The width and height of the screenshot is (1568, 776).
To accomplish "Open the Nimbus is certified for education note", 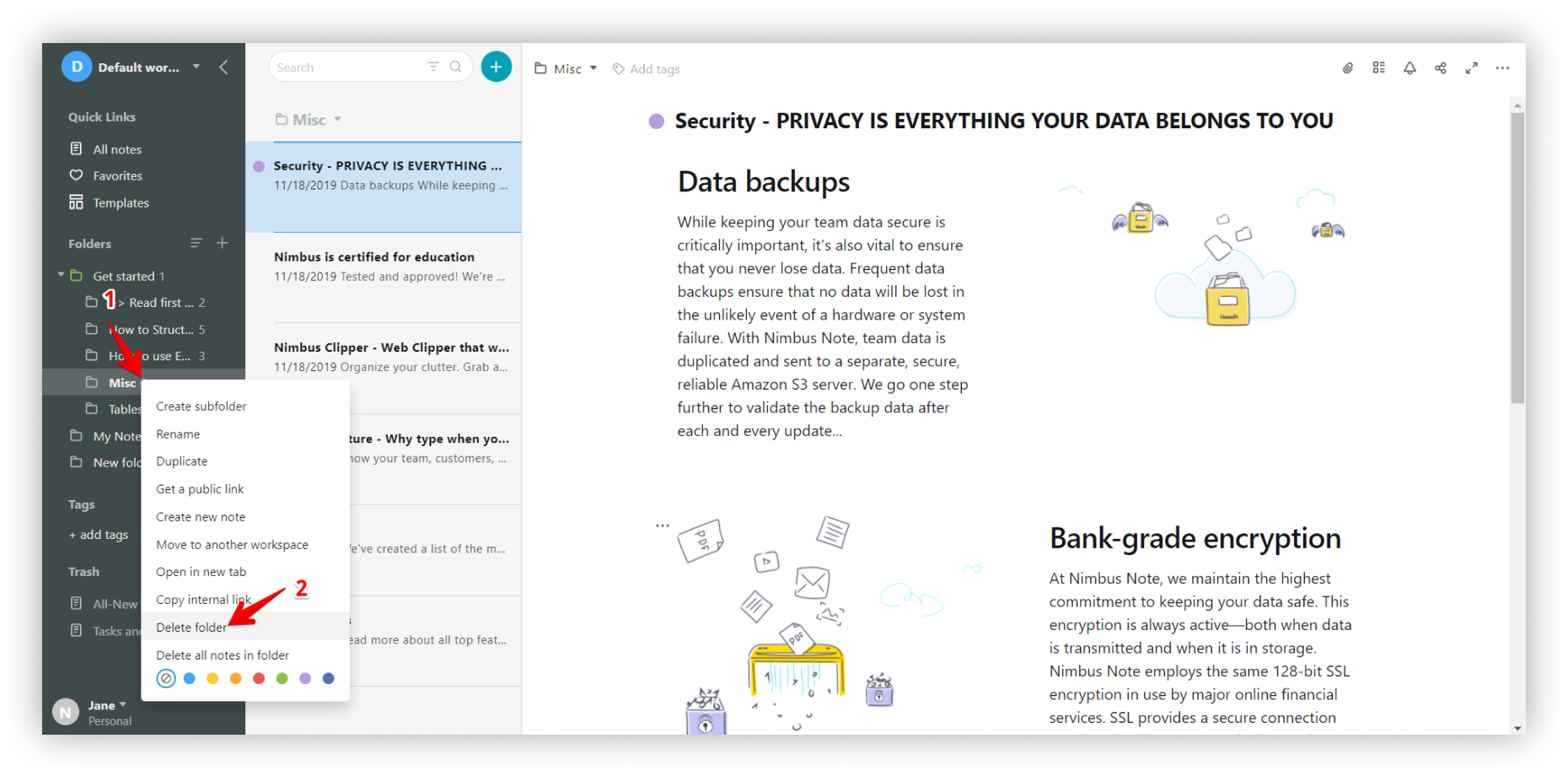I will [384, 278].
